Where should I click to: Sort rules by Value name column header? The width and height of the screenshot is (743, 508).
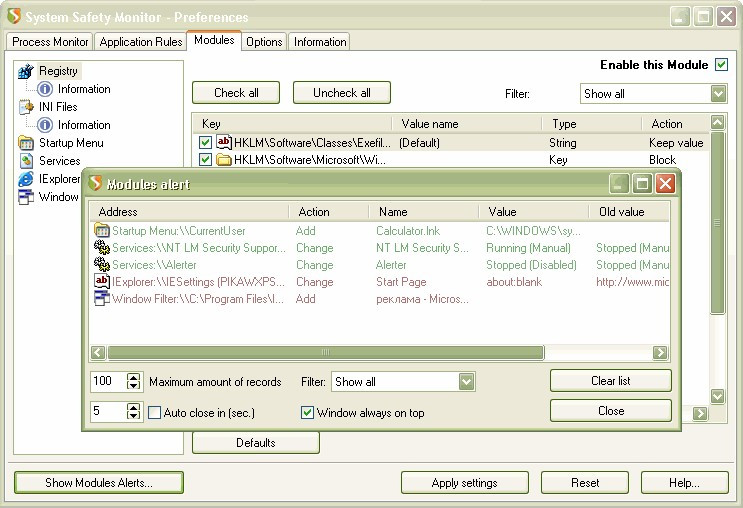tap(467, 124)
